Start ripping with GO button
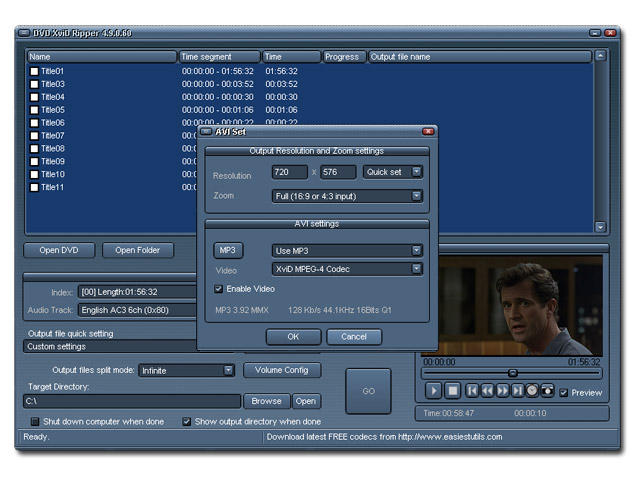This screenshot has width=640, height=480. [x=368, y=391]
